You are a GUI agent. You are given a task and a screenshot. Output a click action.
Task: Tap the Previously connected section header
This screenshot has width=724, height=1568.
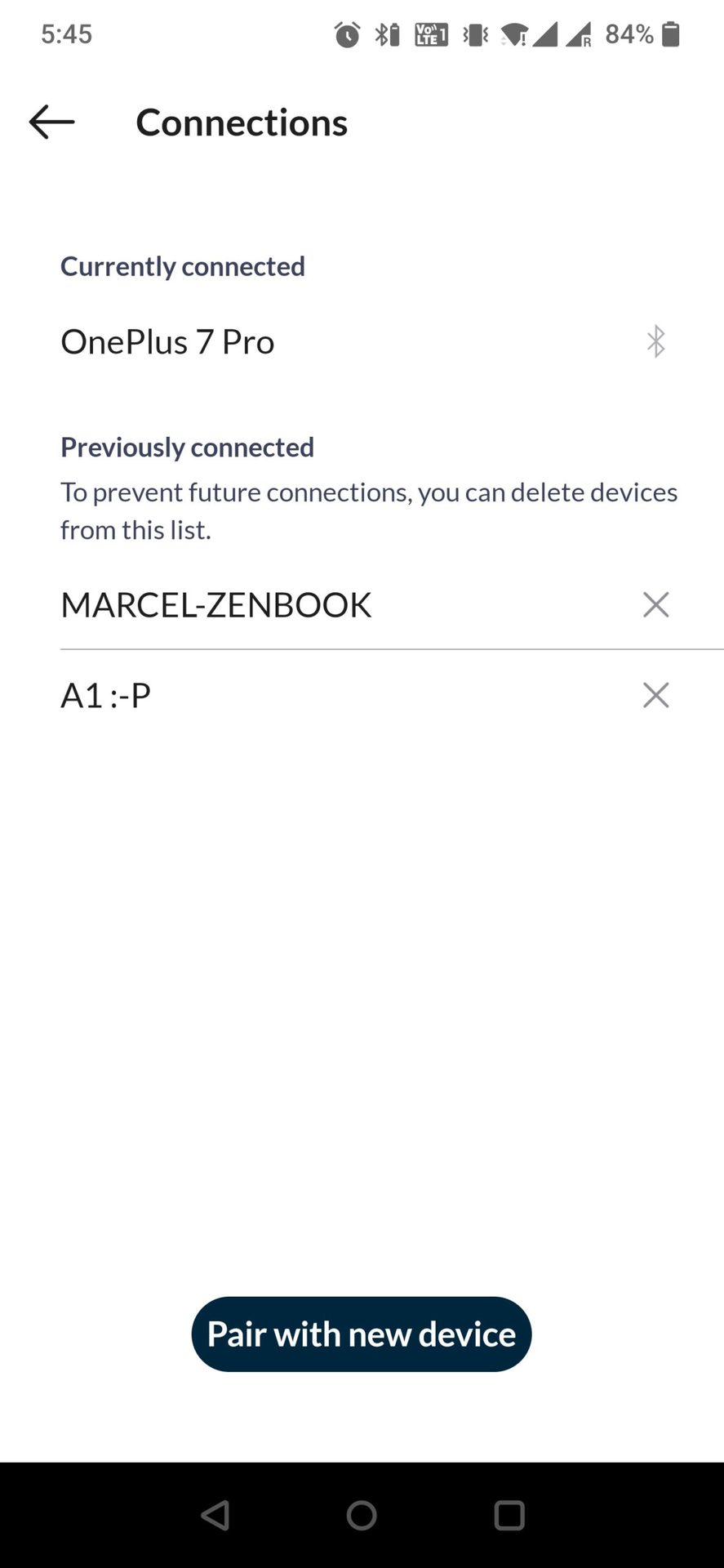tap(187, 447)
